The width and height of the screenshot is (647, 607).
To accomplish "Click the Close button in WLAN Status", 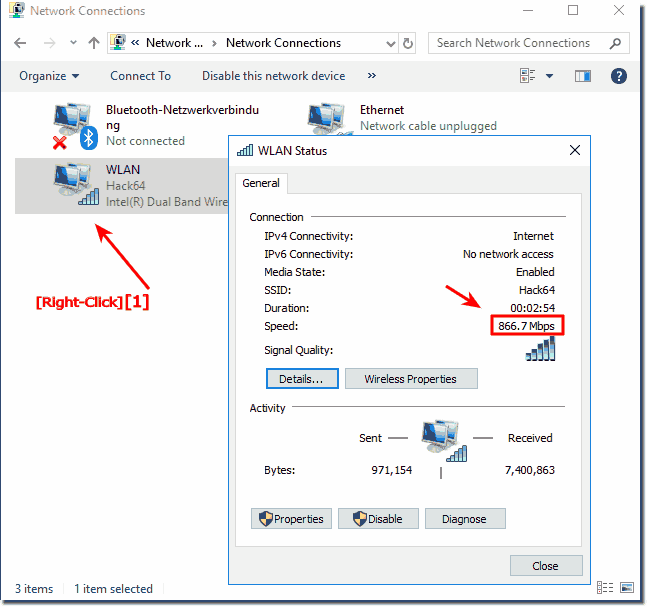I will 546,566.
